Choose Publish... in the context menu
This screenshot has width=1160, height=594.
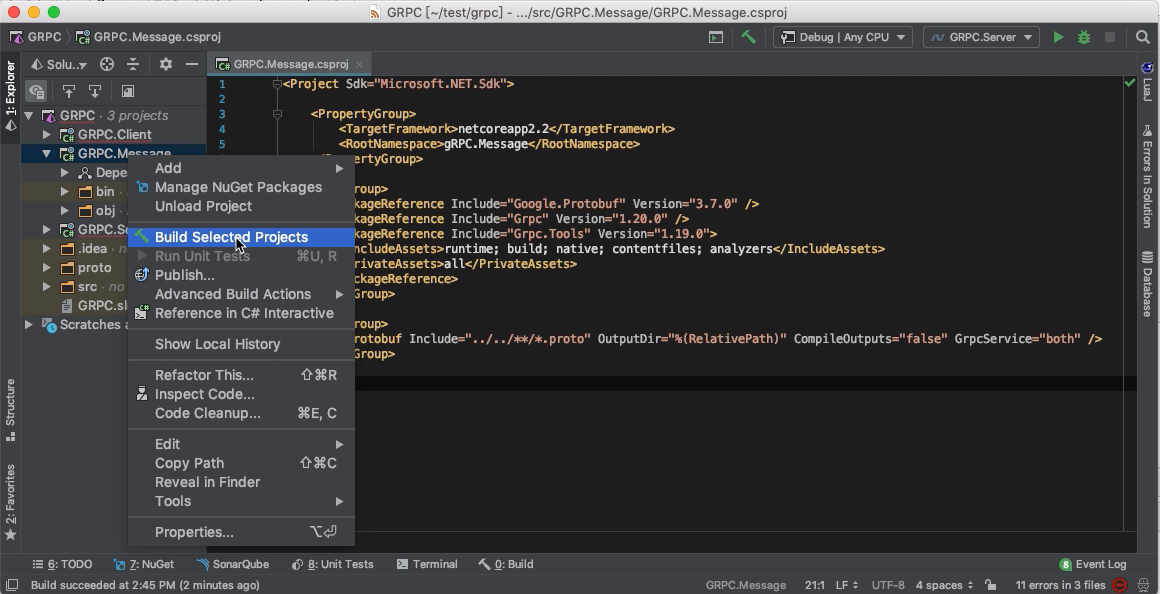(241, 275)
